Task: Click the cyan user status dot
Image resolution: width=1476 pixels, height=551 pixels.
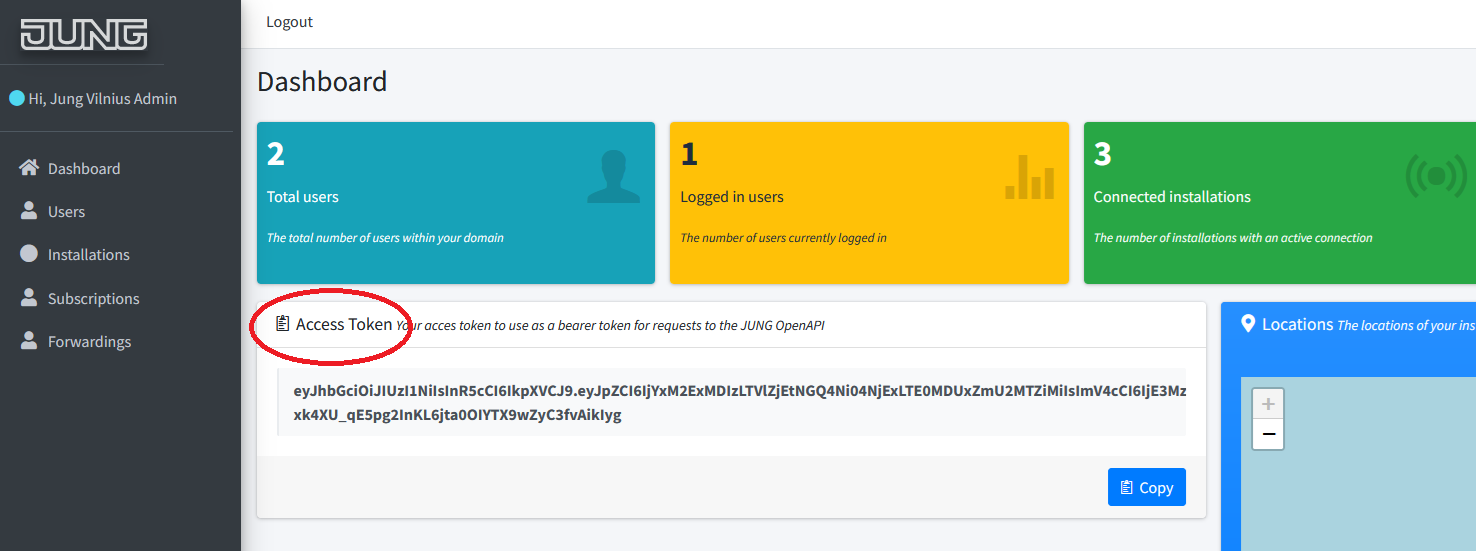Action: (x=16, y=98)
